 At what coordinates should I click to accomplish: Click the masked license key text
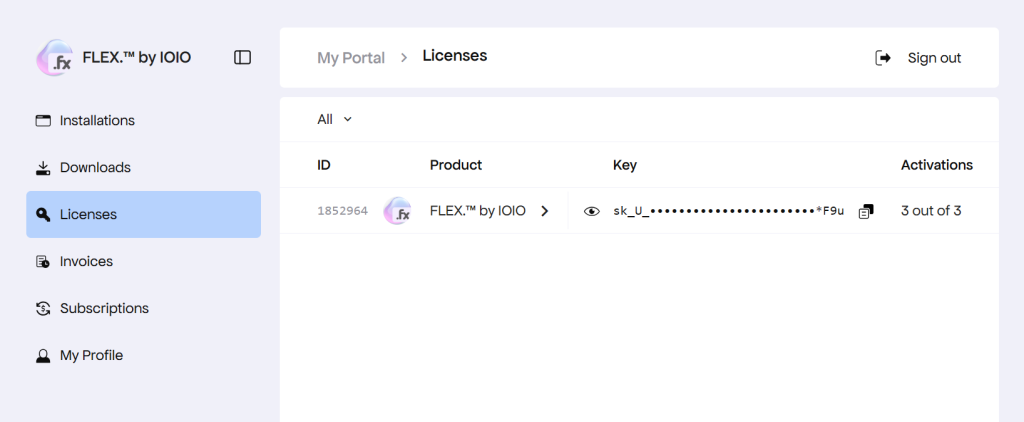[x=728, y=211]
